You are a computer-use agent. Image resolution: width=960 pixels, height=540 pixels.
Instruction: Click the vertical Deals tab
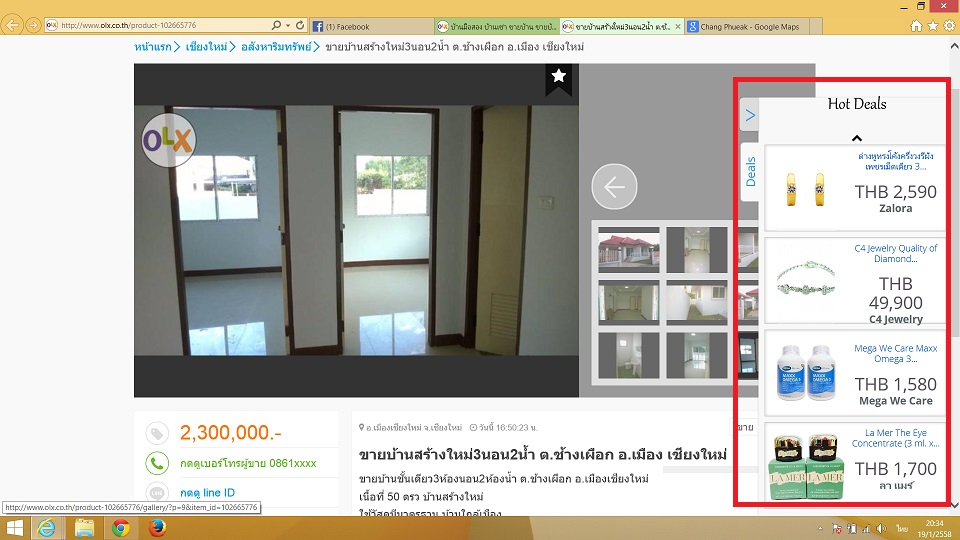tap(750, 172)
